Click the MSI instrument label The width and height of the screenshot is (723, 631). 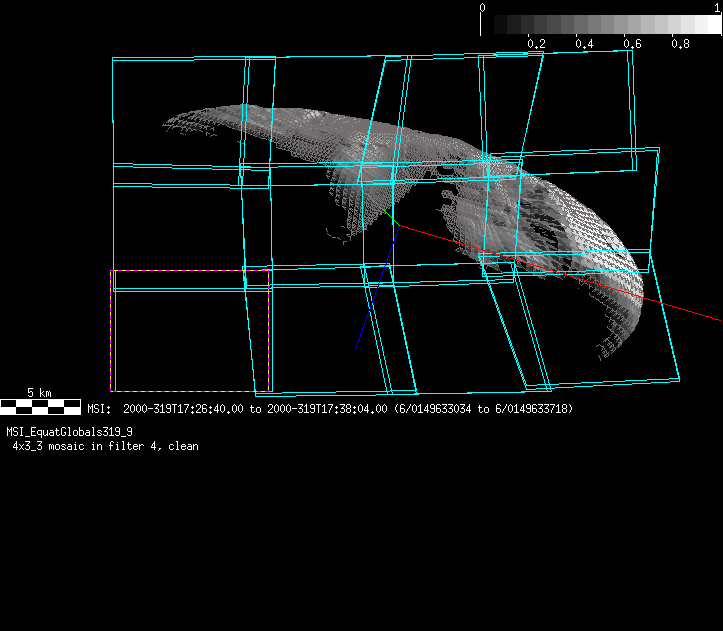[97, 409]
